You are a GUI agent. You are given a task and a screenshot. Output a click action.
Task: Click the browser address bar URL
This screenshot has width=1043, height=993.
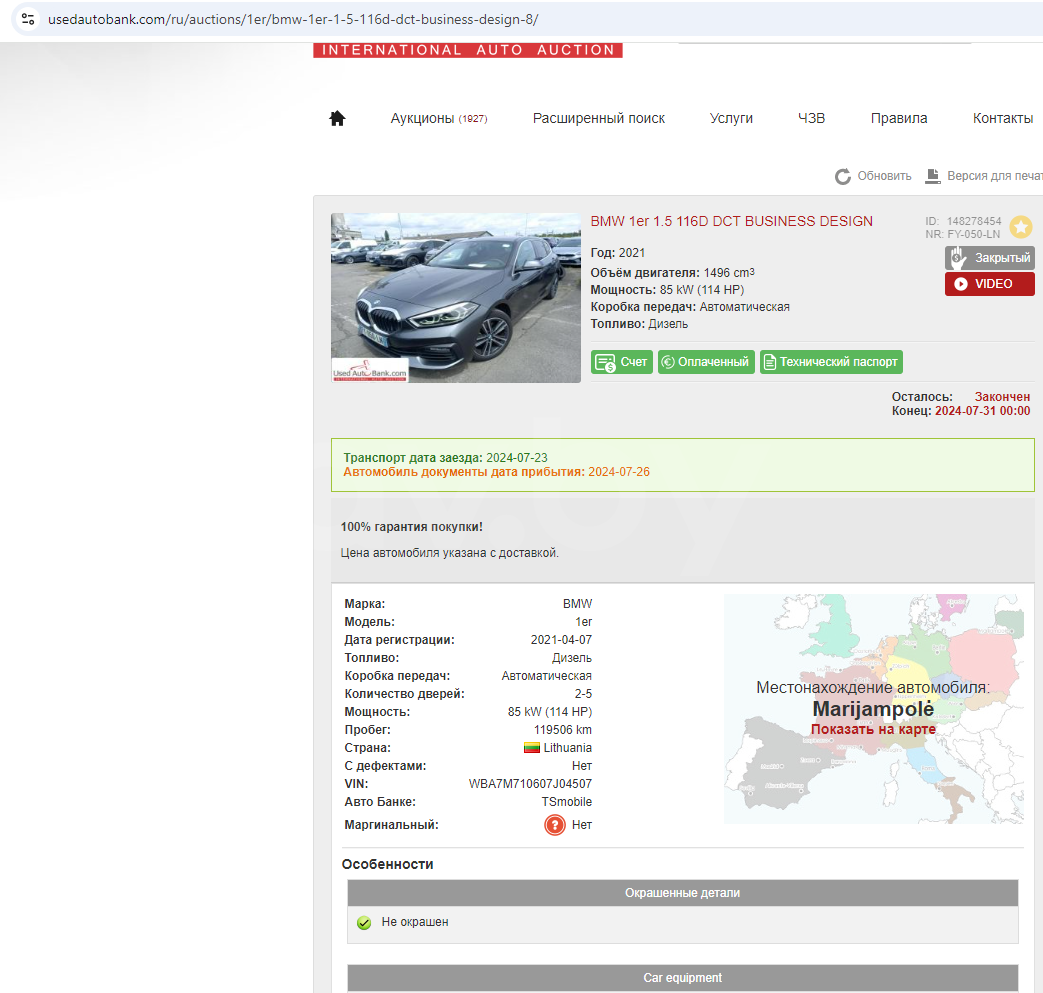(293, 19)
